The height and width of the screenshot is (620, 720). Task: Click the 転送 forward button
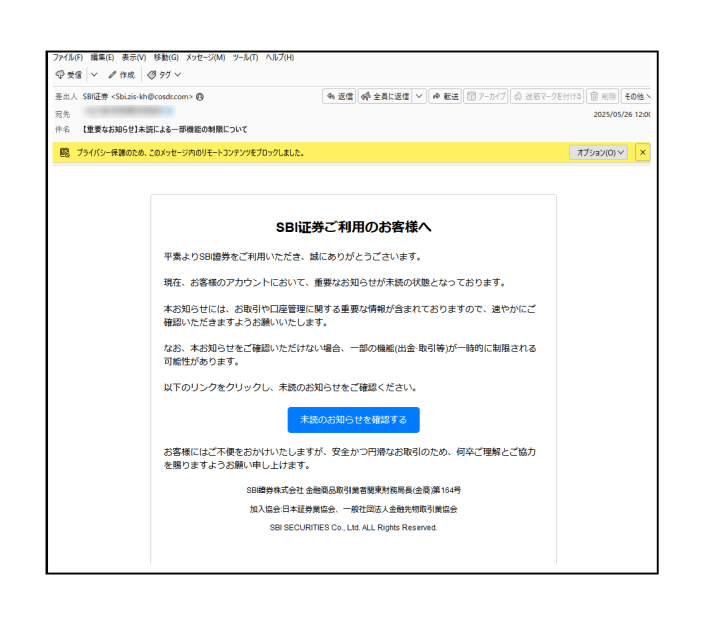pyautogui.click(x=445, y=96)
